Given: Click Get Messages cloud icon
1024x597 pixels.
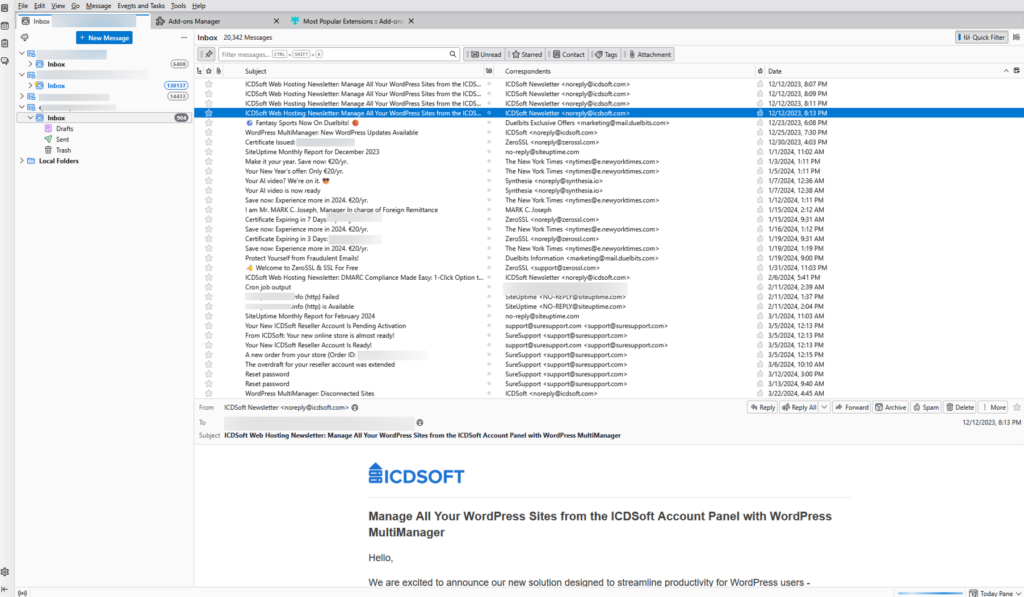Looking at the screenshot, I should (25, 38).
